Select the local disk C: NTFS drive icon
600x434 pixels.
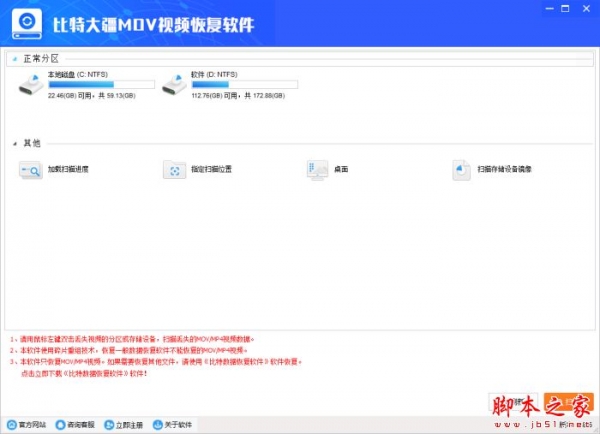(31, 85)
